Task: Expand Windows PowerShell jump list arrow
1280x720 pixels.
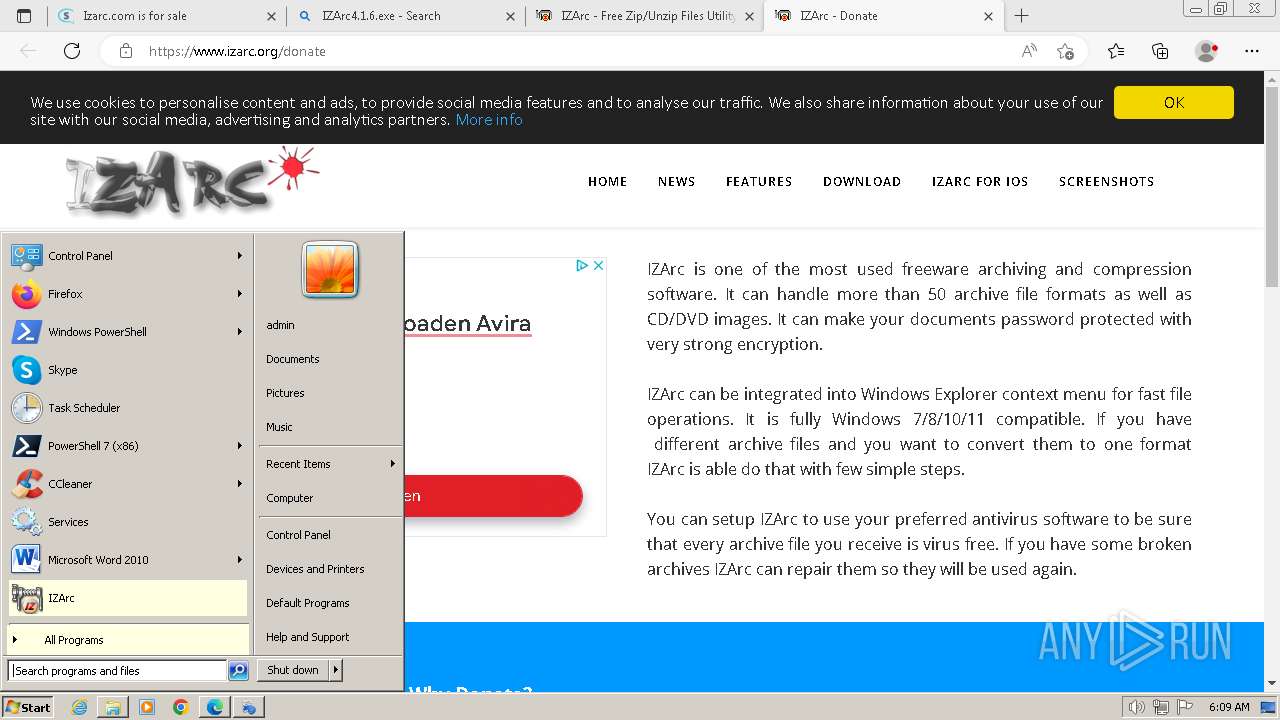Action: pyautogui.click(x=240, y=332)
